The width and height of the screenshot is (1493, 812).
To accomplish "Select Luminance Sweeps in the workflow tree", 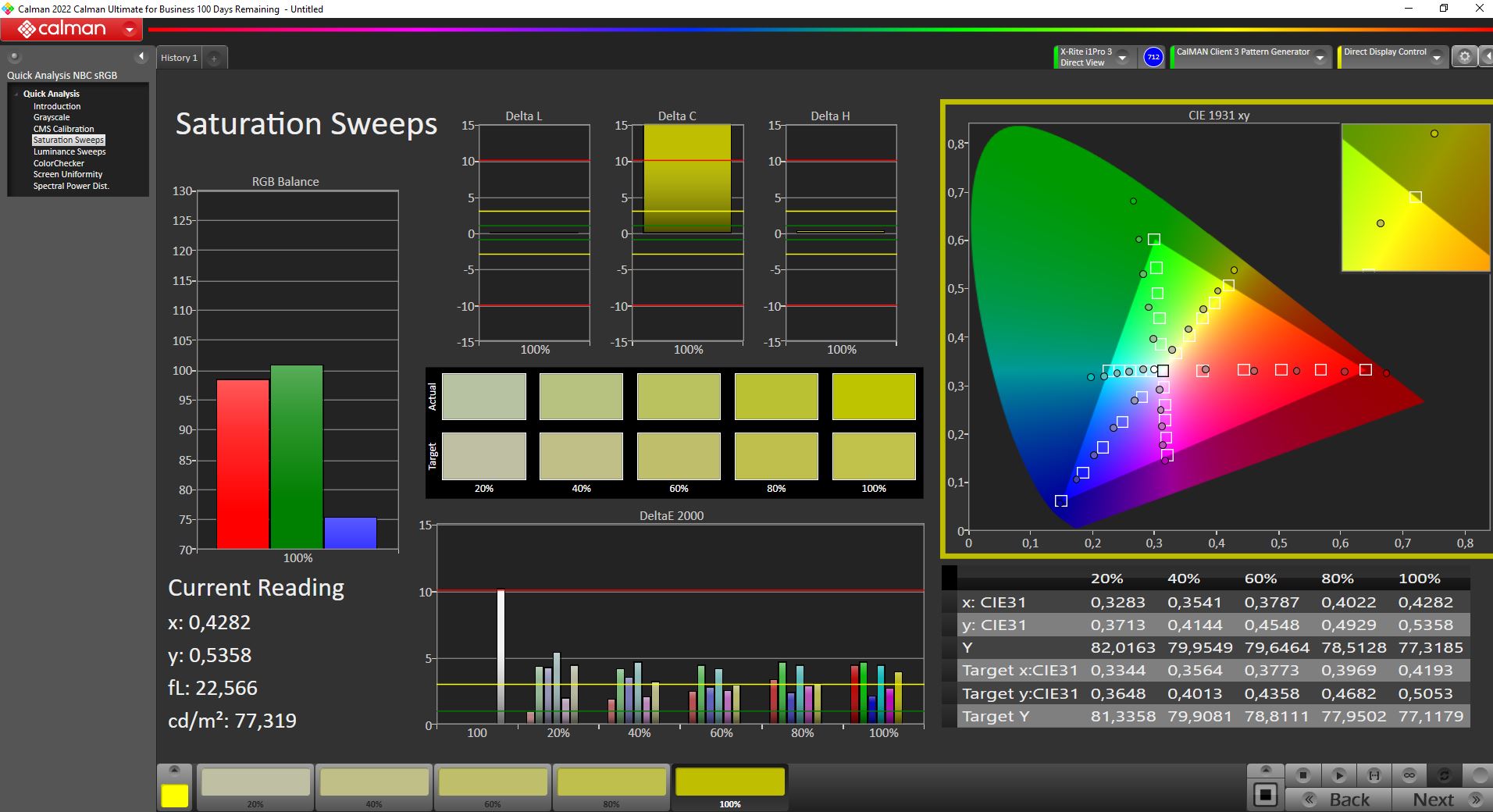I will click(x=69, y=151).
